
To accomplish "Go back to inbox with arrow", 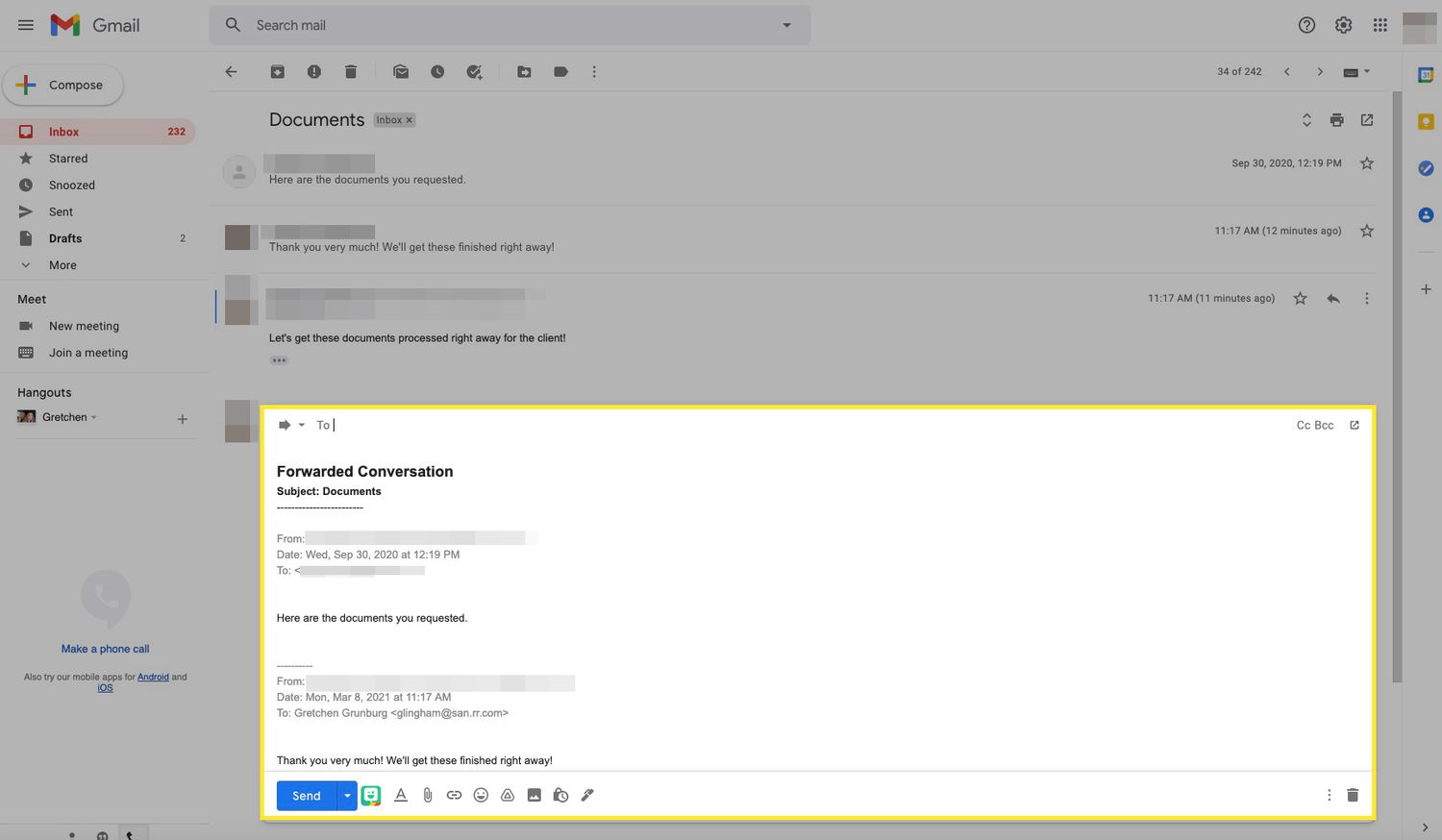I will pyautogui.click(x=231, y=72).
